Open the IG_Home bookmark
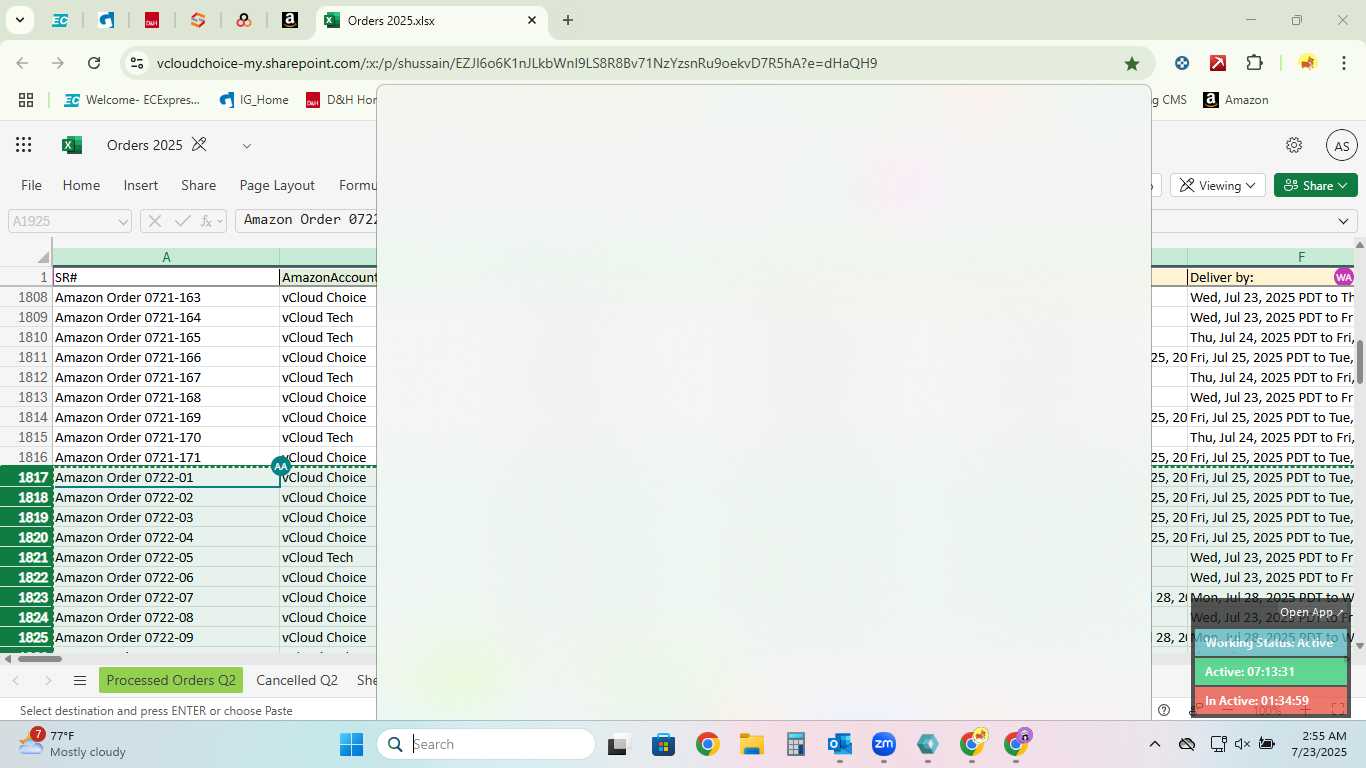The height and width of the screenshot is (768, 1366). 254,100
